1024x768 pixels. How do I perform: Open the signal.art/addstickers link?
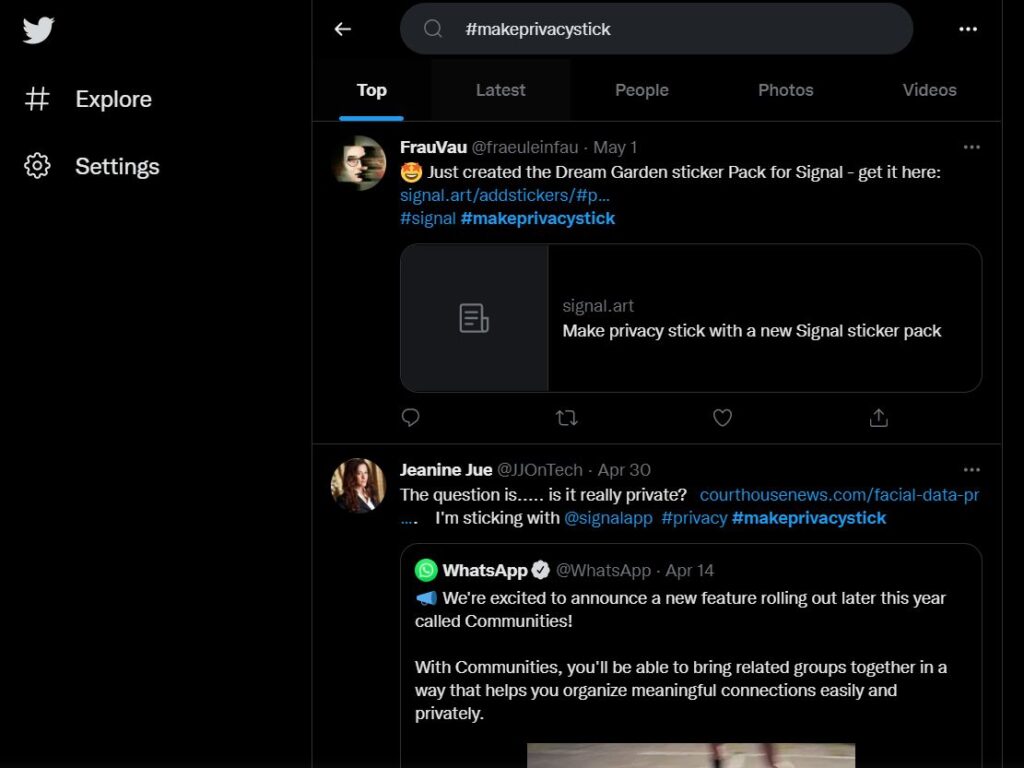pos(504,195)
